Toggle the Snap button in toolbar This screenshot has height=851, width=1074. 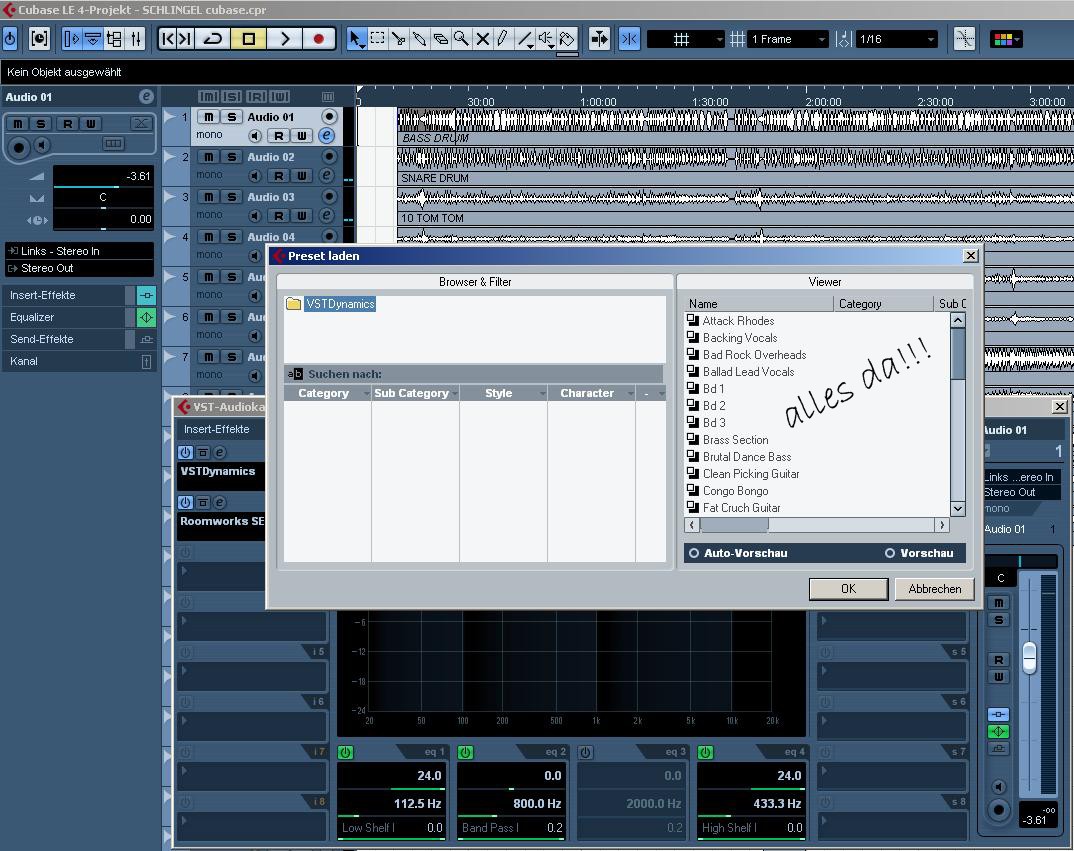click(x=629, y=38)
